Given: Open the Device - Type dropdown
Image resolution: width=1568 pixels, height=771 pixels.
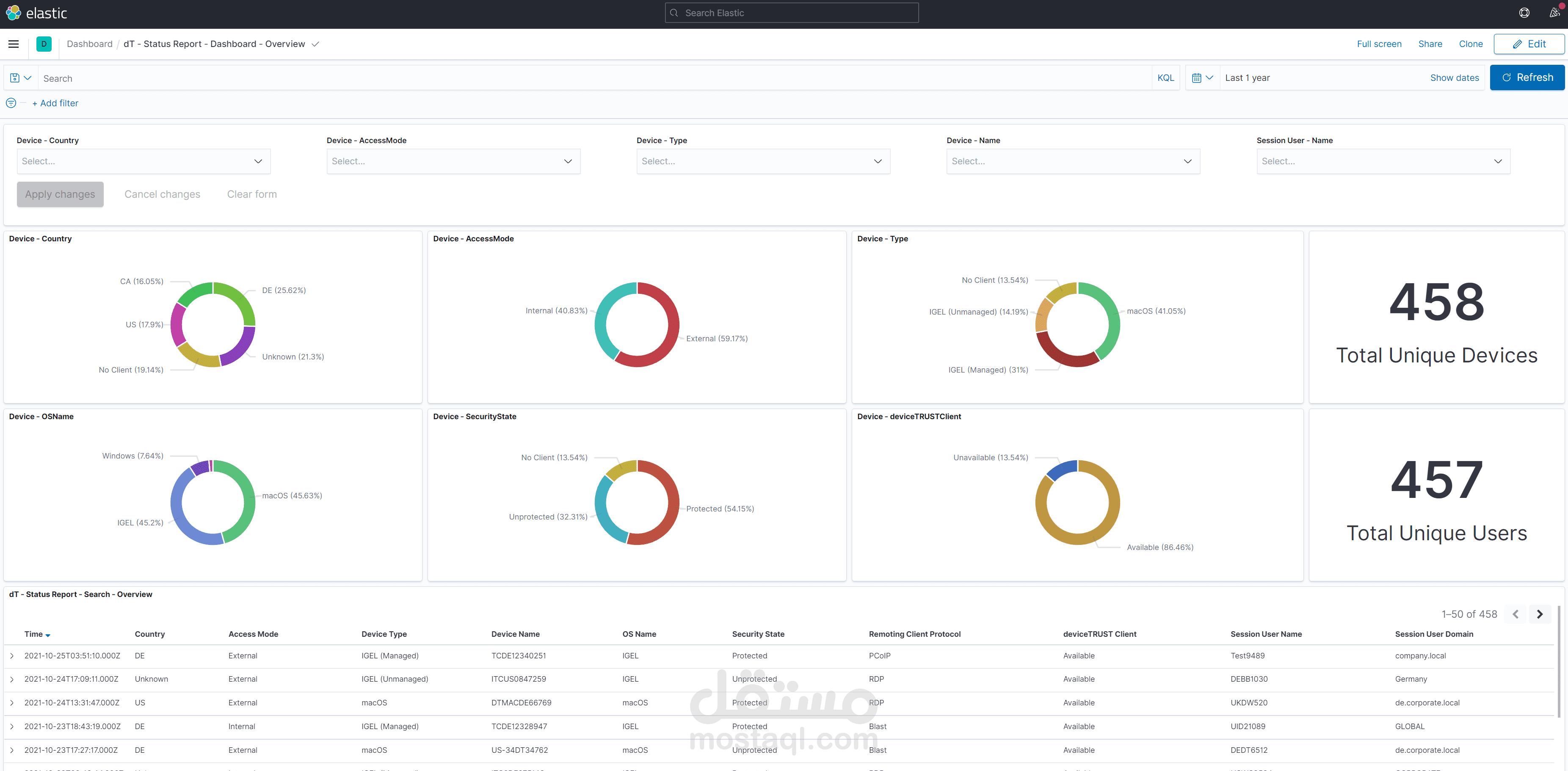Looking at the screenshot, I should click(x=763, y=161).
